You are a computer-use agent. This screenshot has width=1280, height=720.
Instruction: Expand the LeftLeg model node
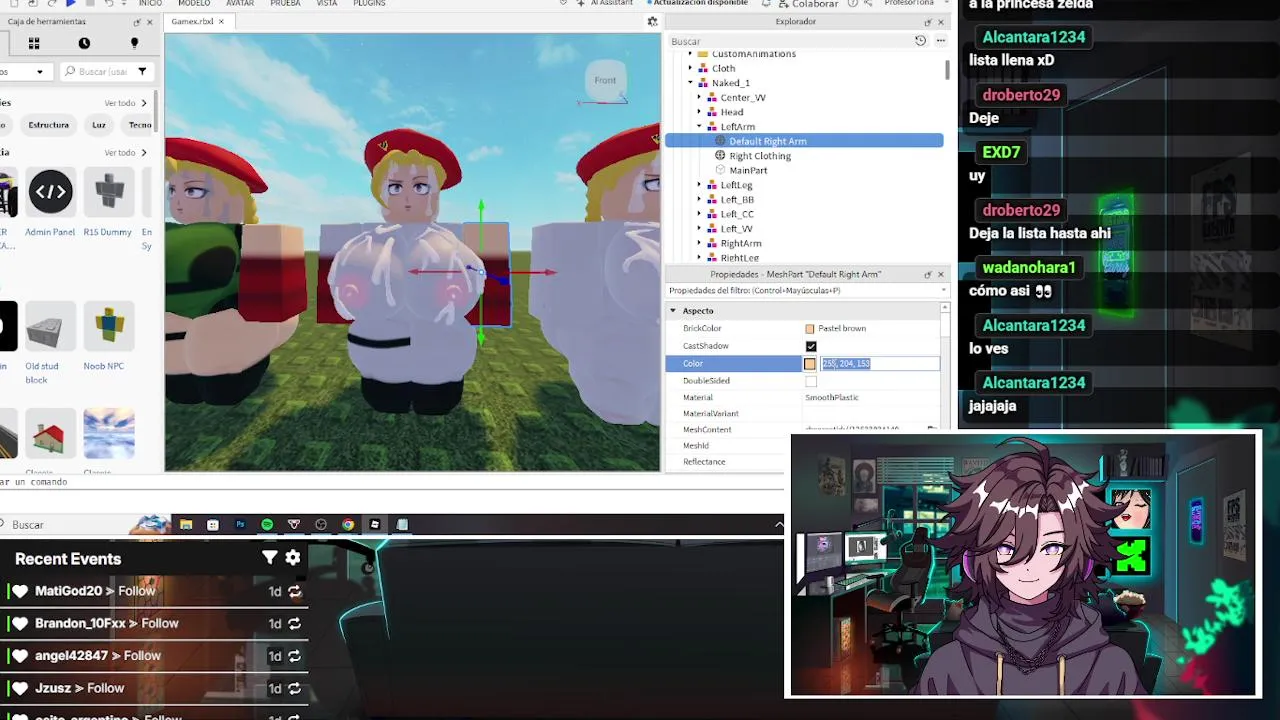[699, 185]
